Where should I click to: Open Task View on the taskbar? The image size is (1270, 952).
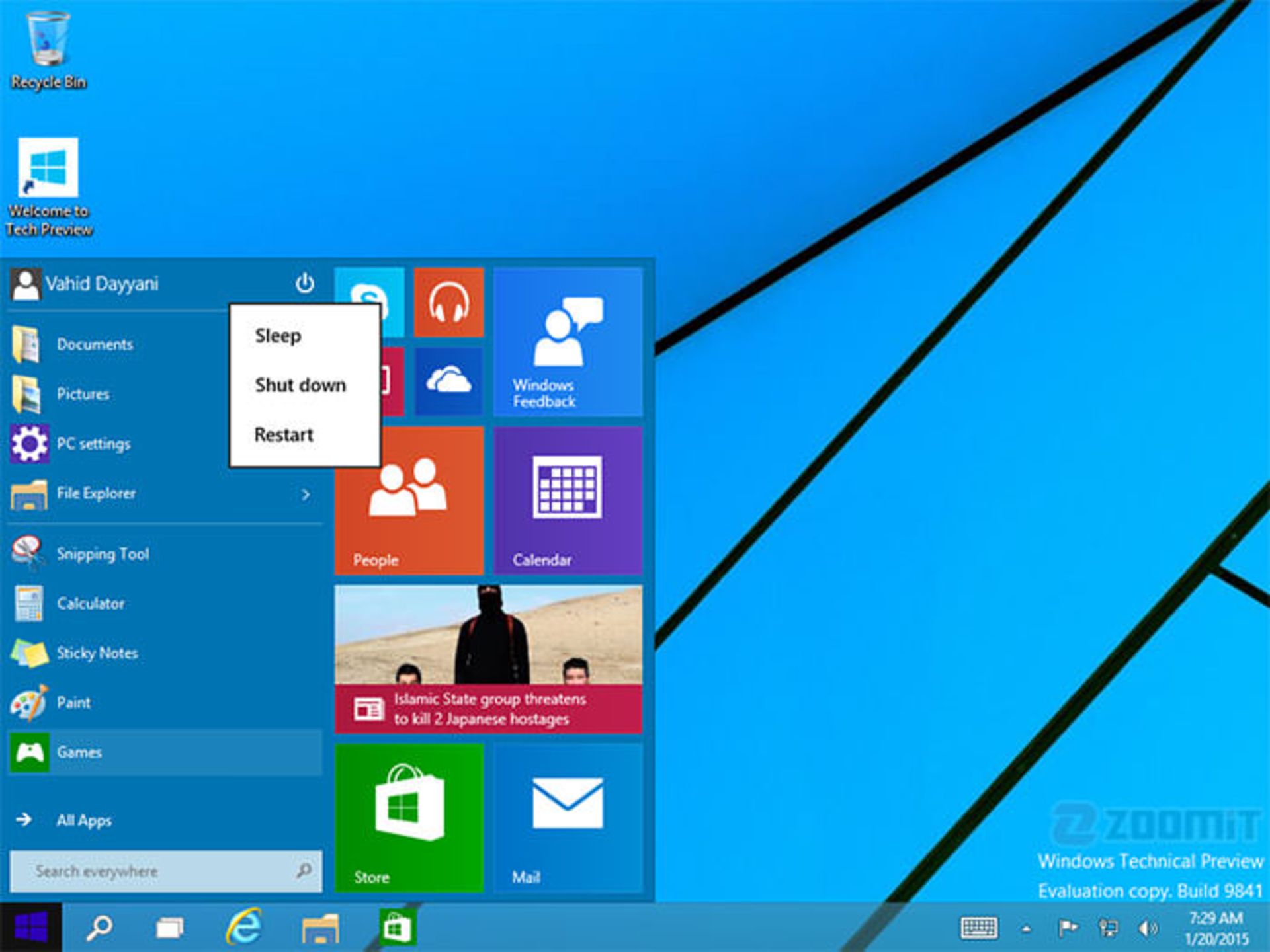[170, 928]
